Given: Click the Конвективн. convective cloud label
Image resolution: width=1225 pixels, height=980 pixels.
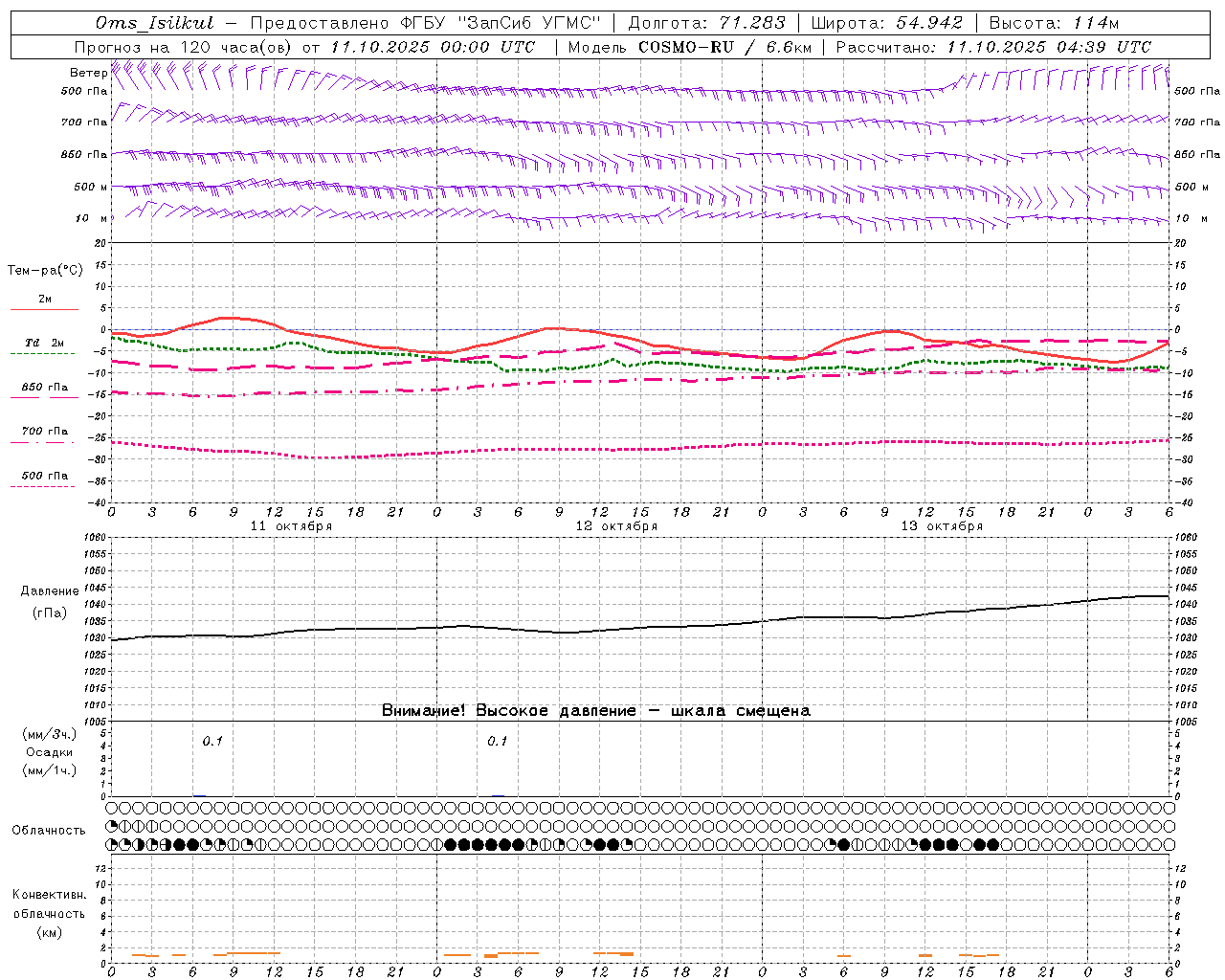Looking at the screenshot, I should (x=50, y=895).
